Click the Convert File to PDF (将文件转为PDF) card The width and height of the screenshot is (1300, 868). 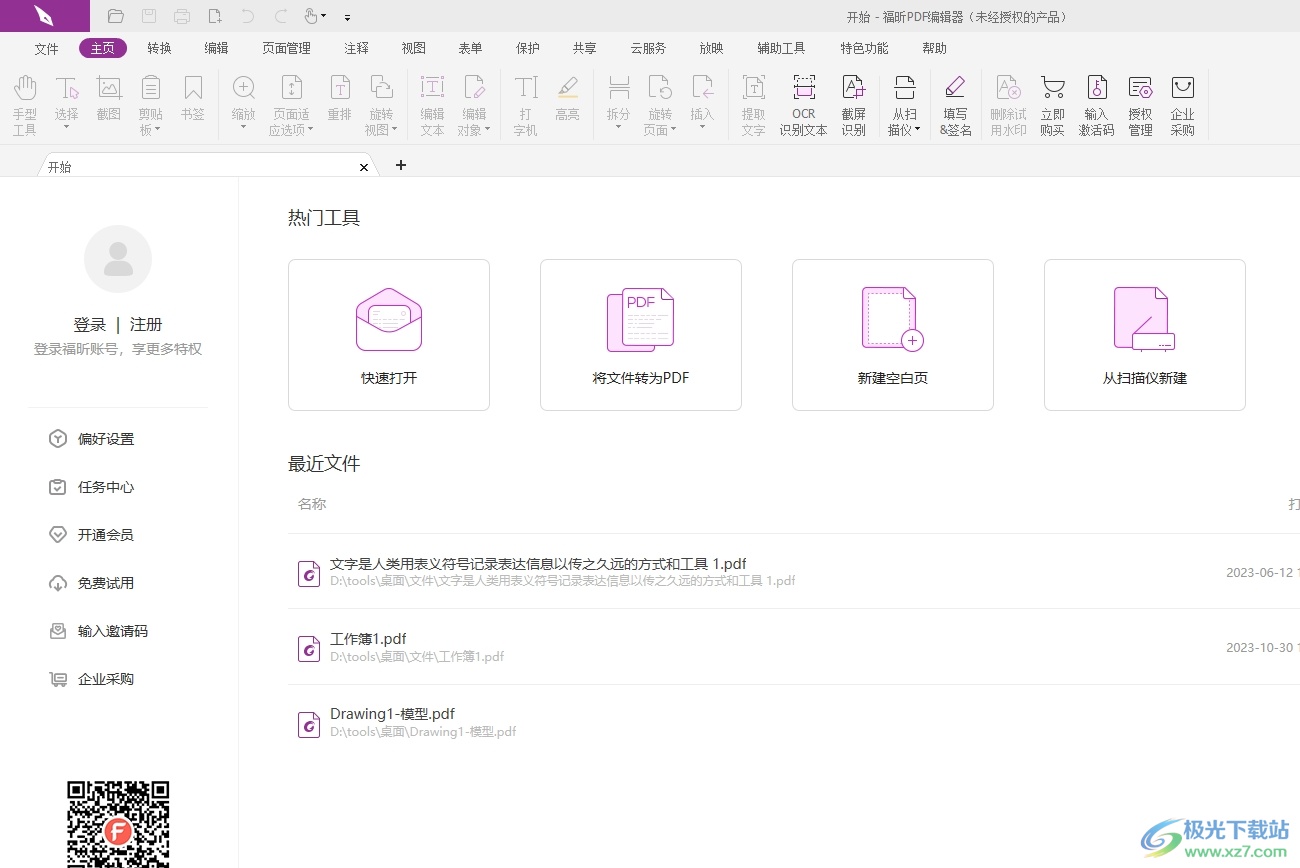point(641,335)
